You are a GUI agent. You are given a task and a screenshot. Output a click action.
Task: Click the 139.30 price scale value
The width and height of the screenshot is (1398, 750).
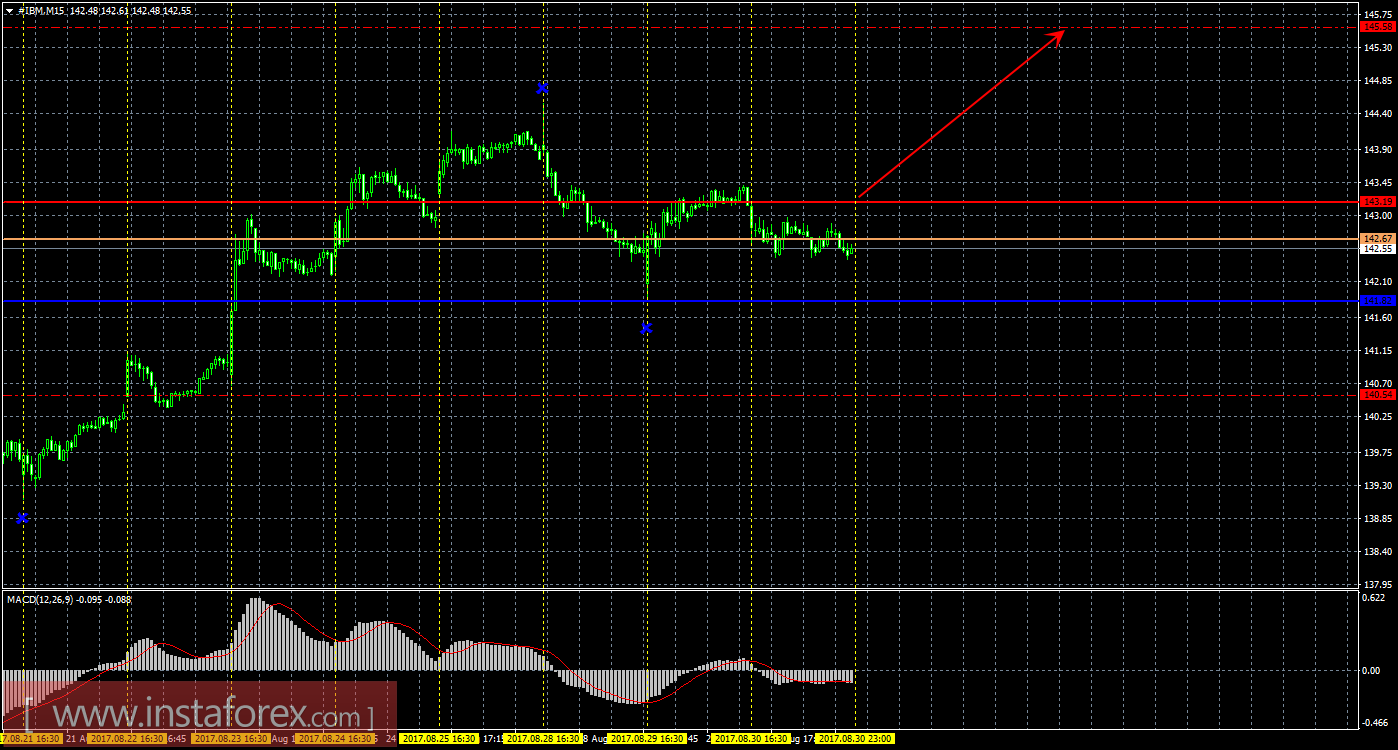click(1376, 486)
